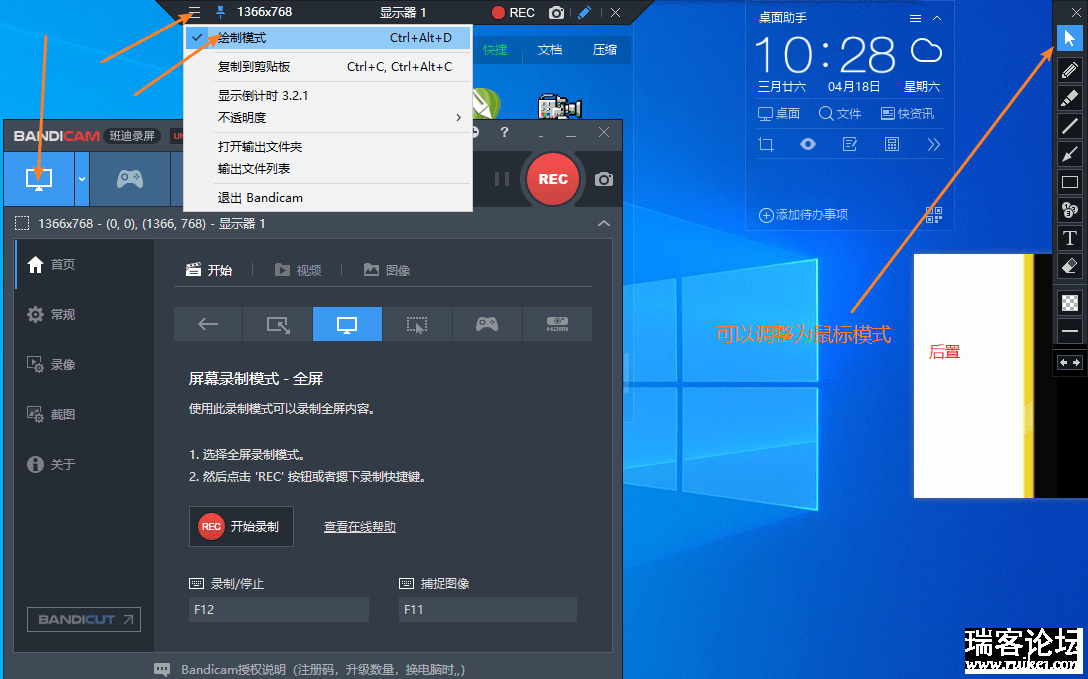This screenshot has height=679, width=1088.
Task: Collapse the 桌面助手 widget with up chevron
Action: coord(937,19)
